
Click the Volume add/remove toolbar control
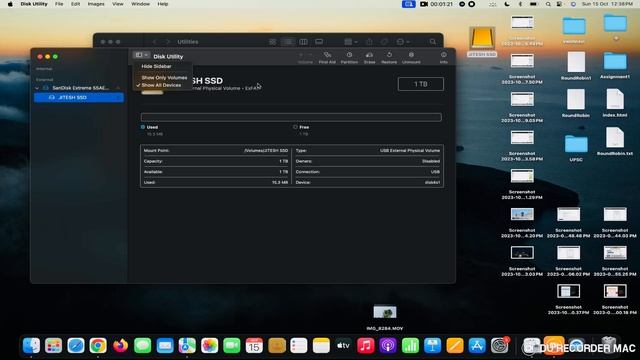coord(305,58)
